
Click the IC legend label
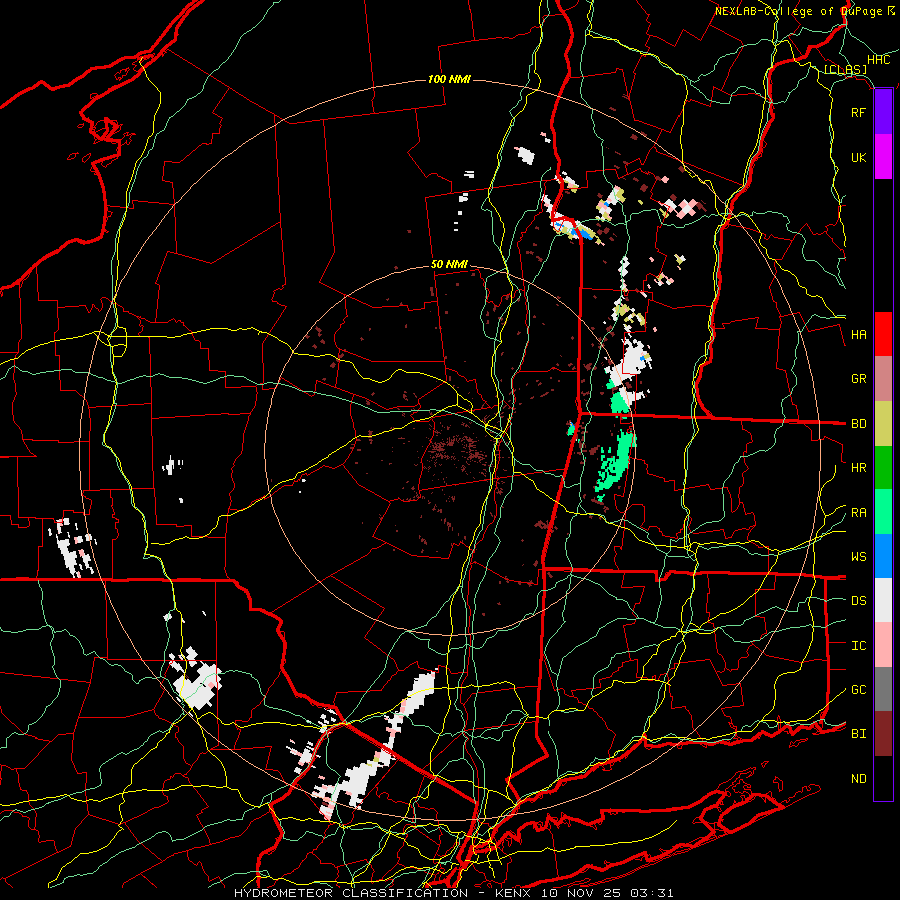858,646
